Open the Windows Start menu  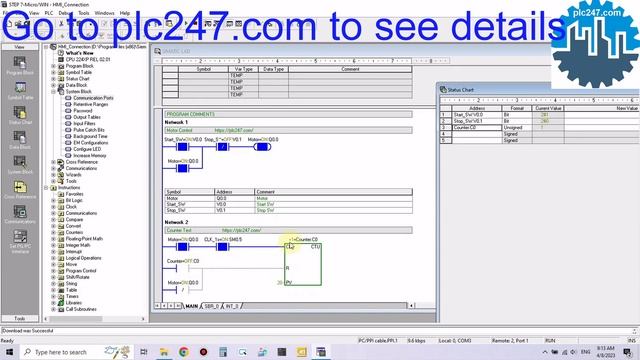pyautogui.click(x=9, y=352)
